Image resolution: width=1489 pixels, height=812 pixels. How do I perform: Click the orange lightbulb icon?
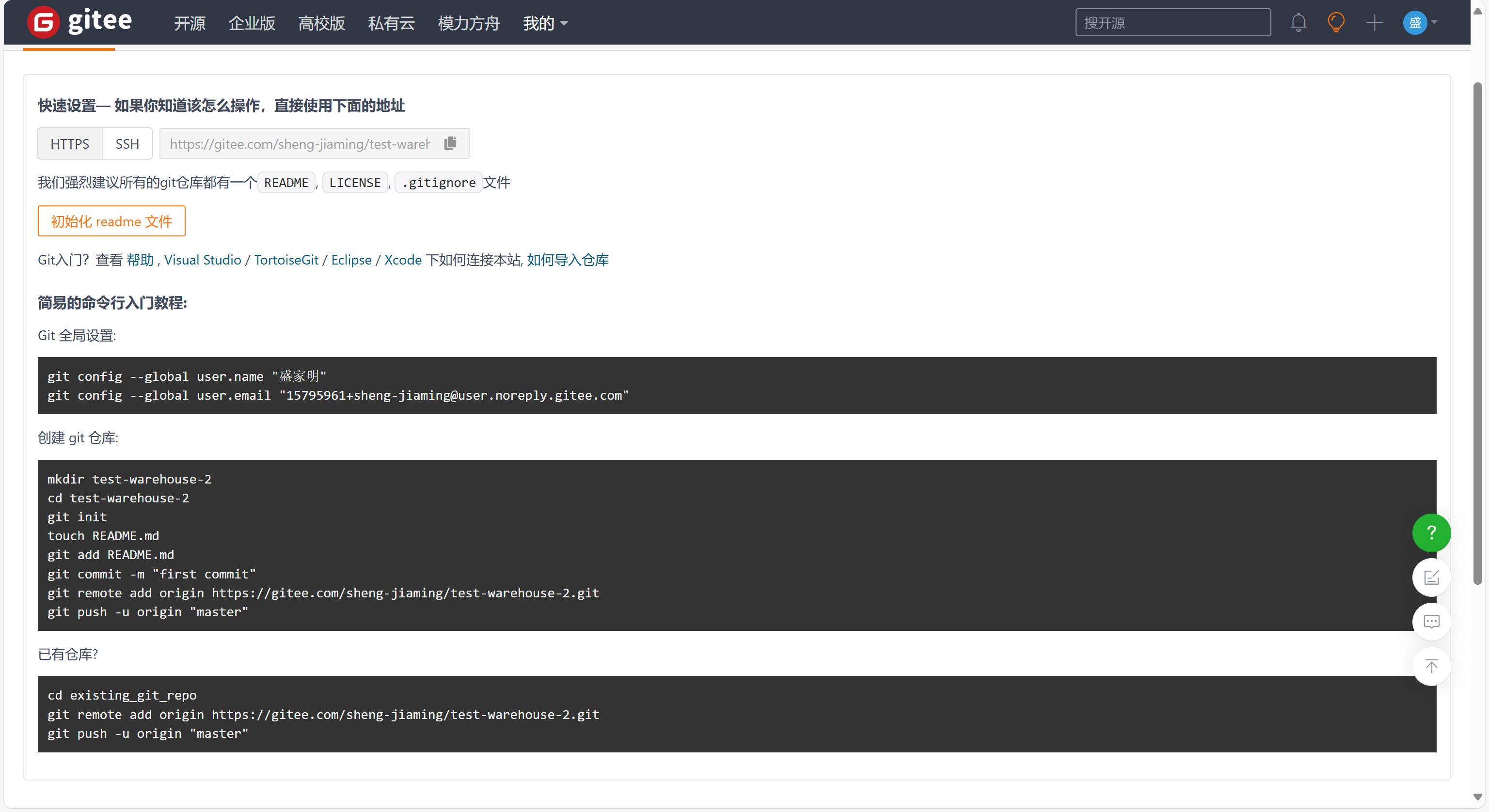click(x=1335, y=23)
